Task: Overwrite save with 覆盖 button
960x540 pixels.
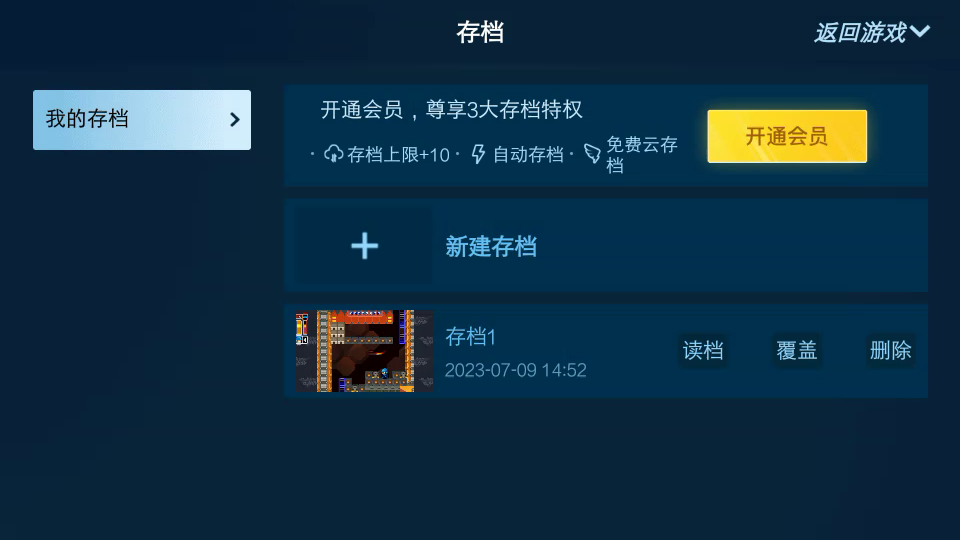Action: 797,351
